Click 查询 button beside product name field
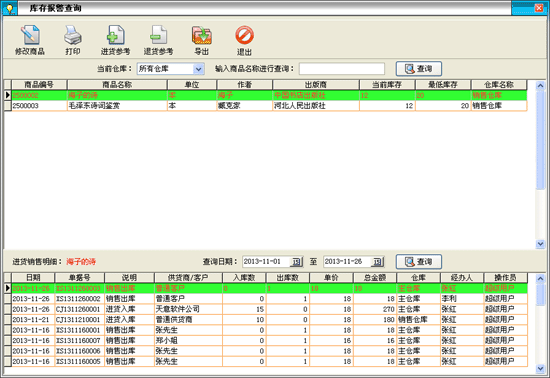550x378 pixels. pos(418,69)
